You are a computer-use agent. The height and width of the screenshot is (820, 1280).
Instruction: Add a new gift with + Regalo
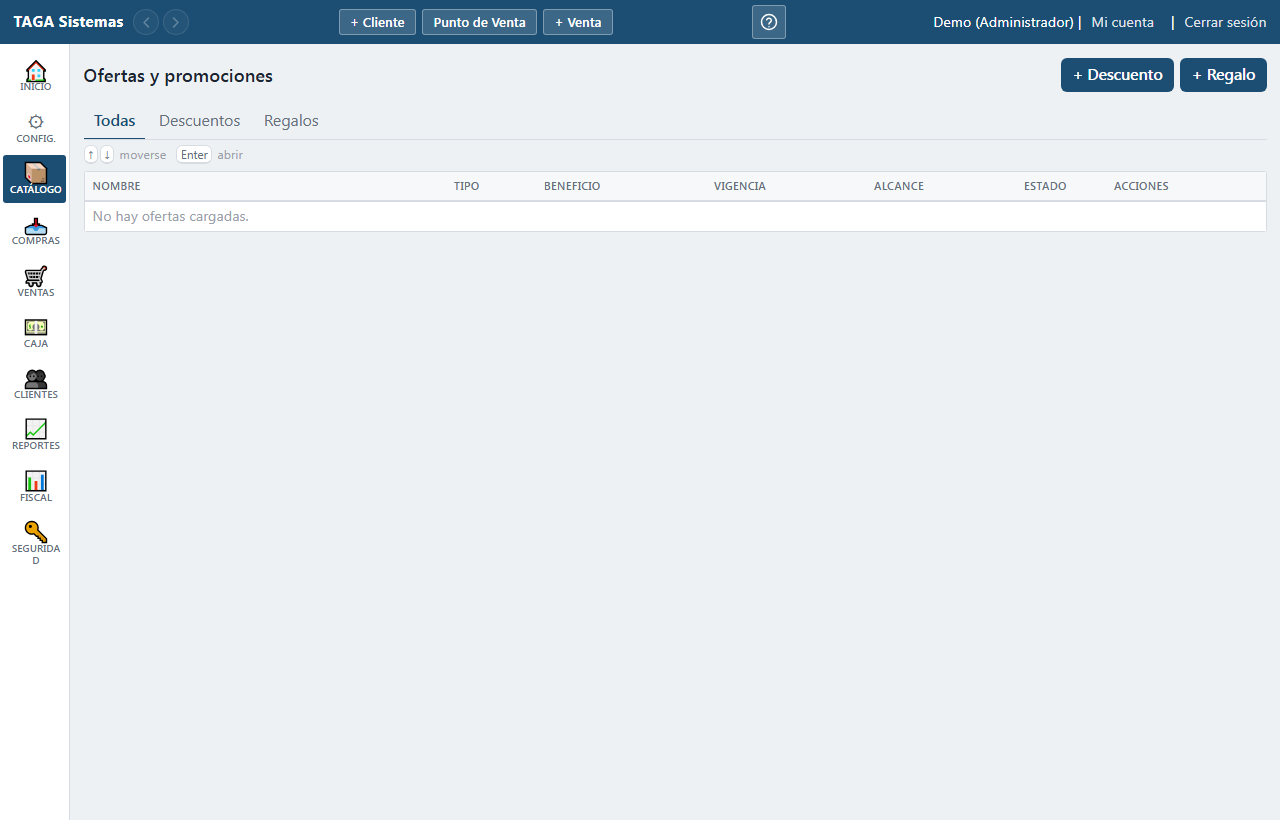(1223, 75)
